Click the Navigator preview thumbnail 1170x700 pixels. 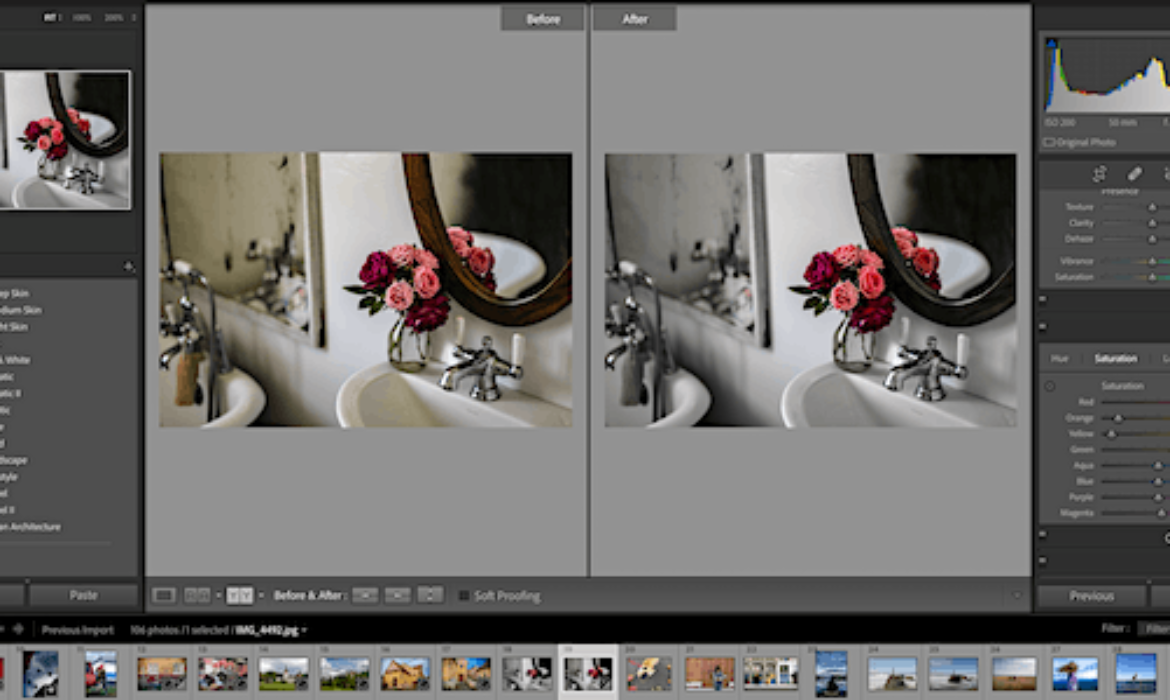(65, 140)
